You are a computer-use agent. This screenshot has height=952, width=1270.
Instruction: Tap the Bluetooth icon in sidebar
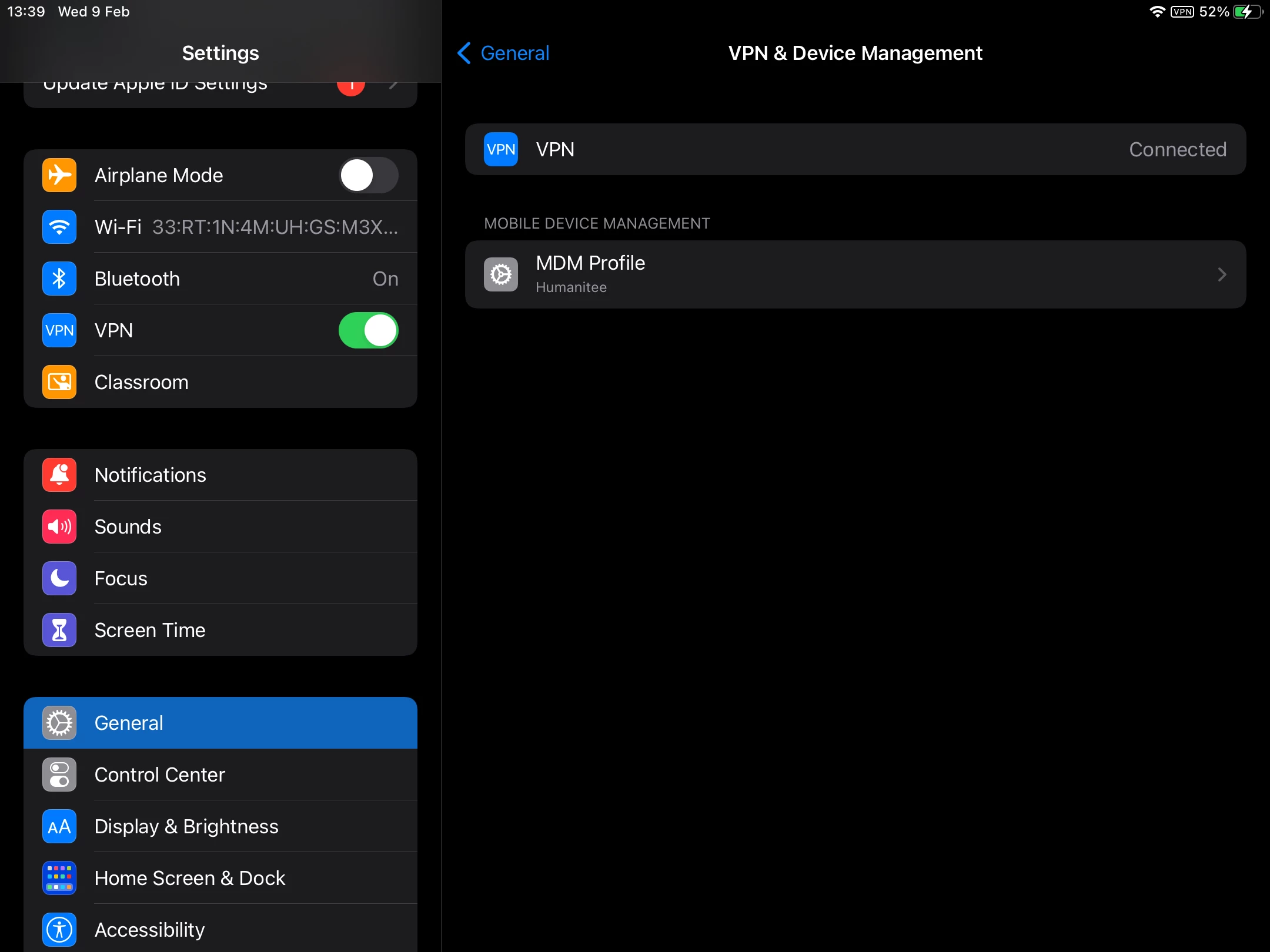[59, 279]
